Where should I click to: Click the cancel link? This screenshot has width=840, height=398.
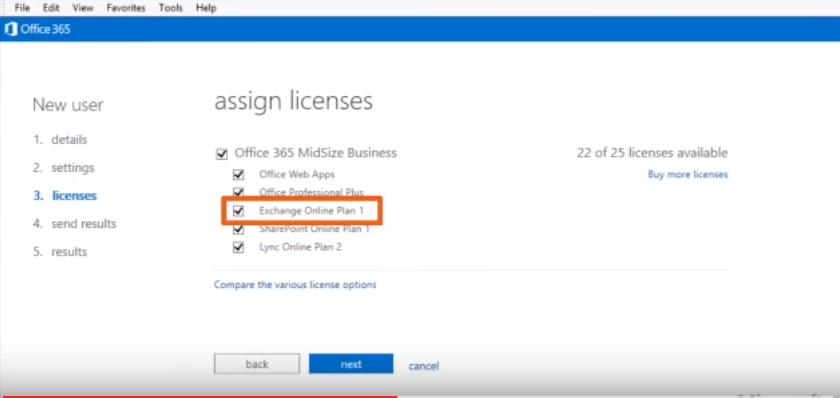click(x=424, y=366)
